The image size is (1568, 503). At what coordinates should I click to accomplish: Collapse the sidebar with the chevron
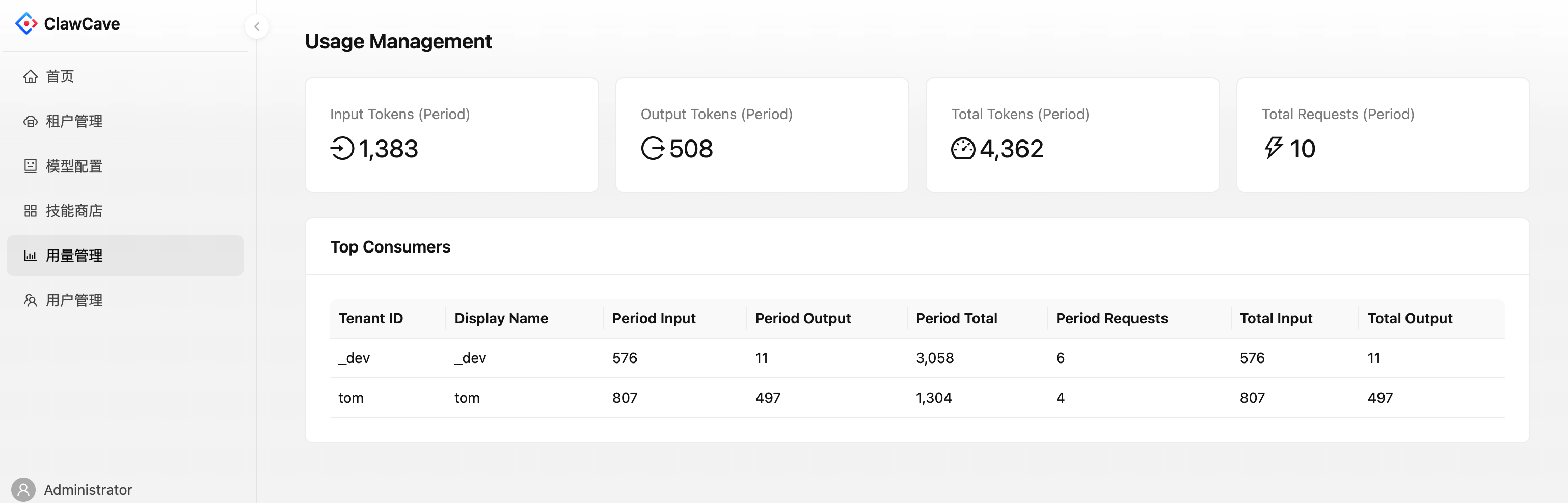point(257,26)
